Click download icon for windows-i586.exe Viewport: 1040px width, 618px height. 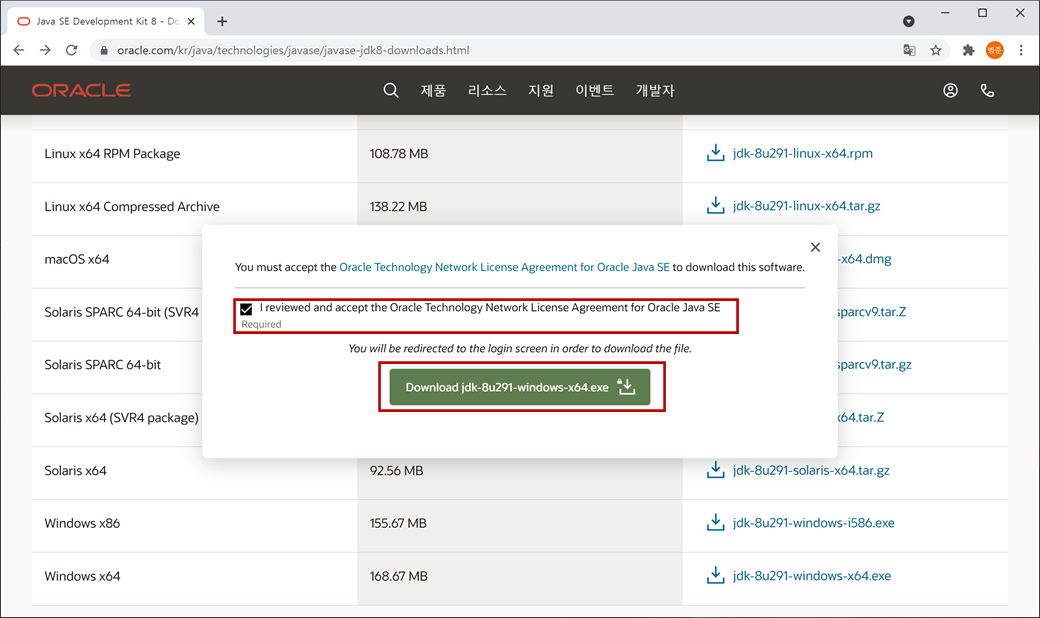[716, 523]
